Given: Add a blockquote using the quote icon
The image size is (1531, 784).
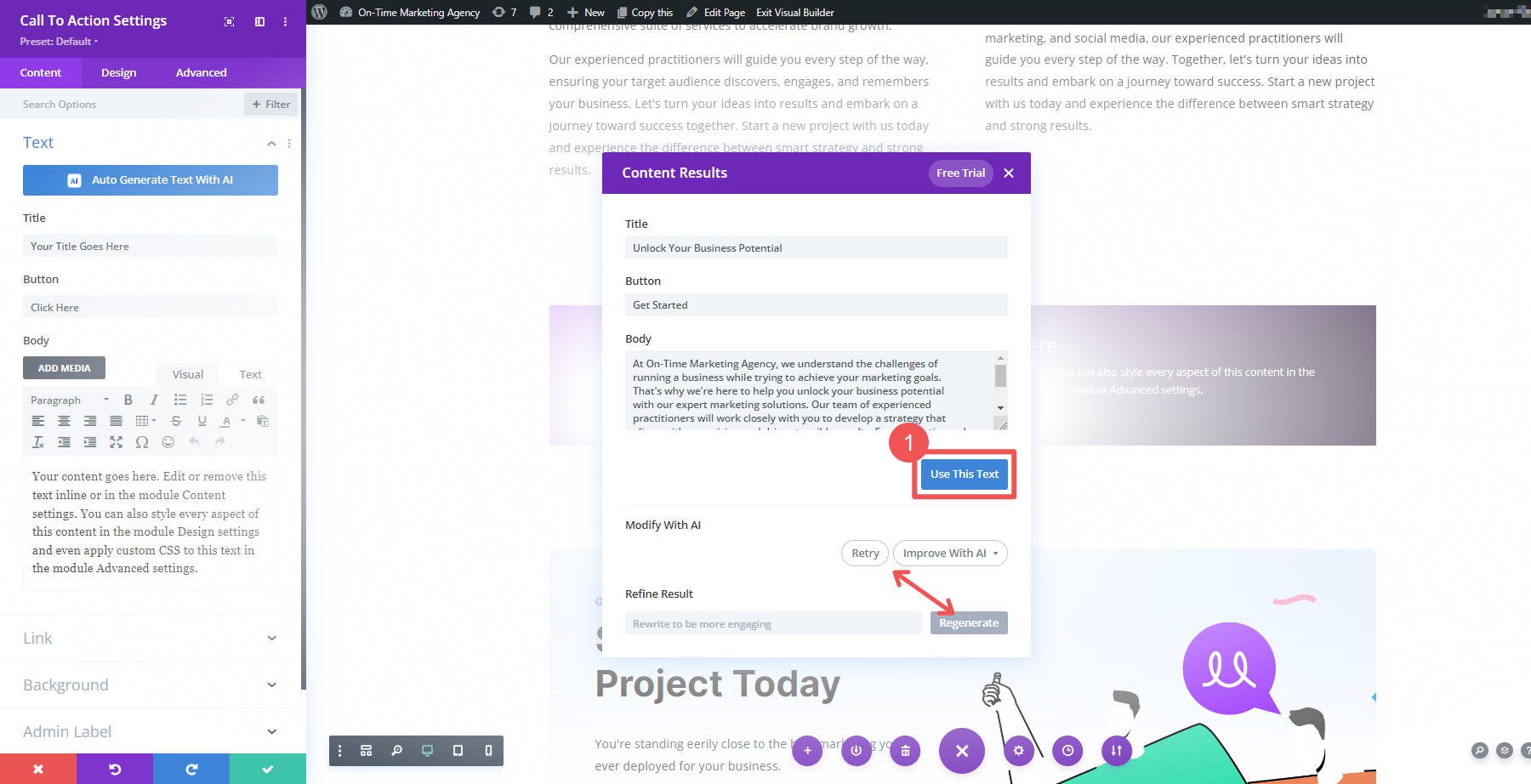Looking at the screenshot, I should click(x=259, y=400).
